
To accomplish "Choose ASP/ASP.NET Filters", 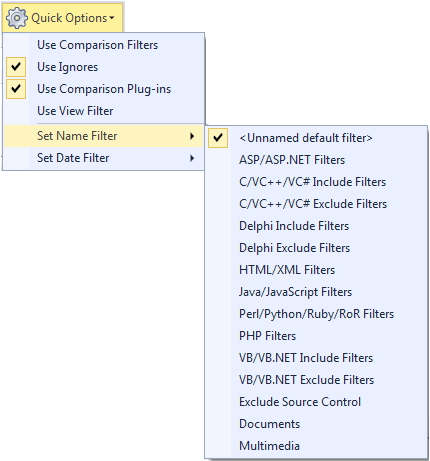I will tap(316, 160).
